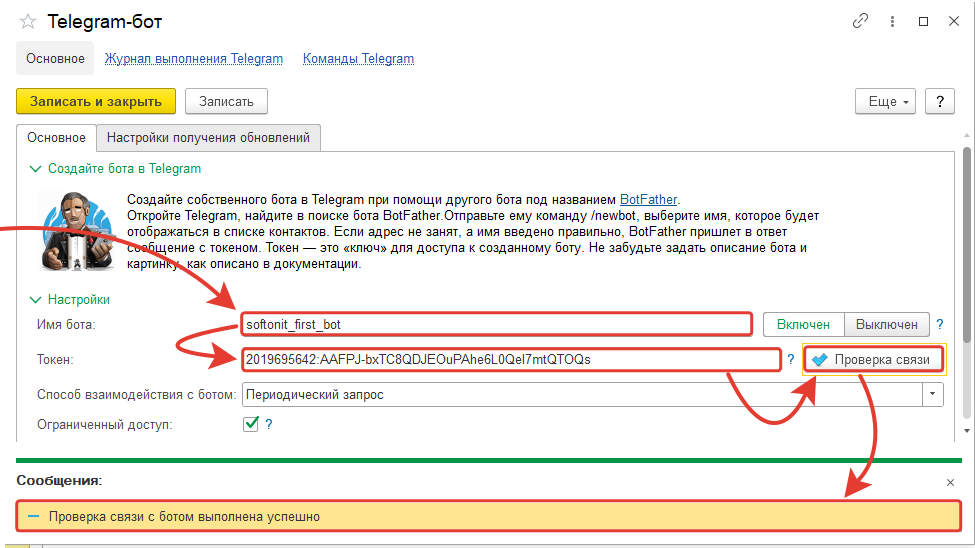
Task: Open the vertical three-dots window menu
Action: click(x=892, y=21)
